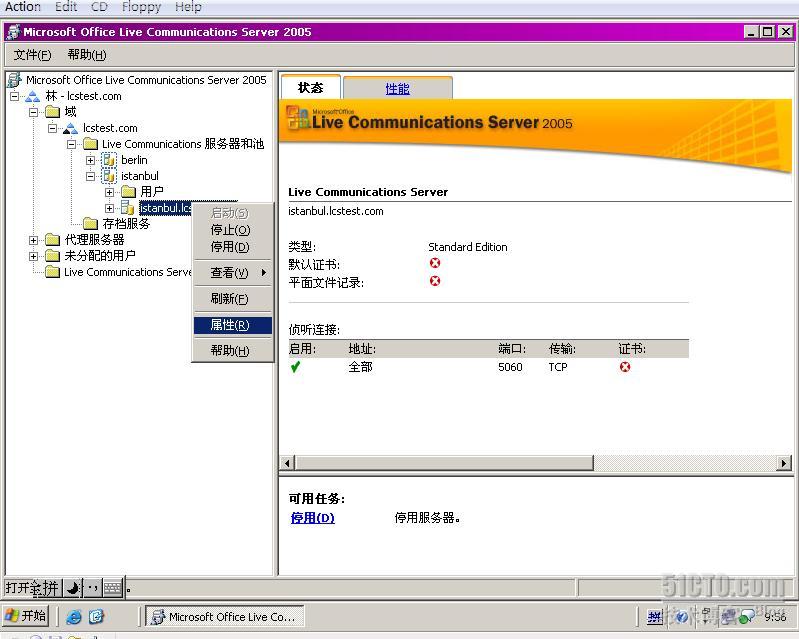Click the horizontal scrollbar left arrow

(287, 463)
